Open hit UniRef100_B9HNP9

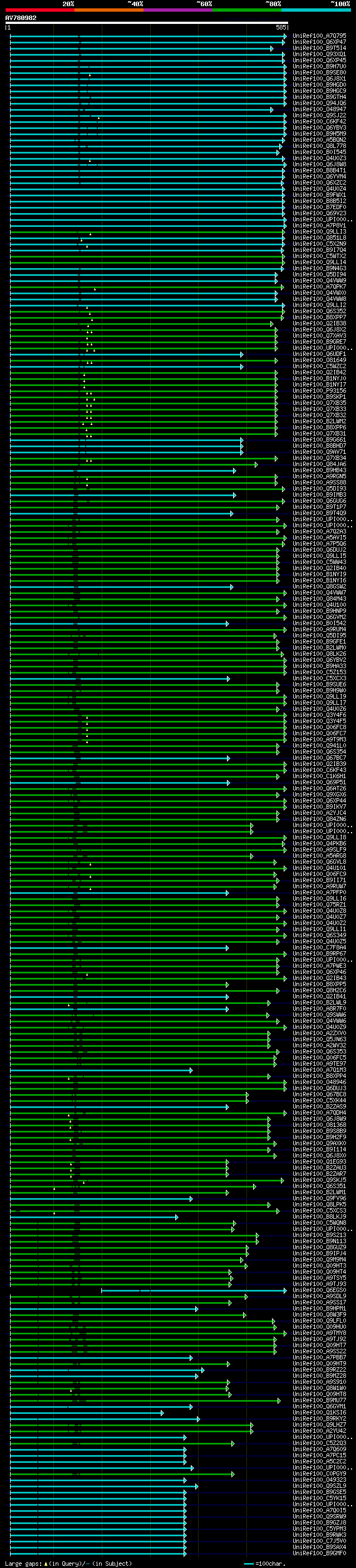pyautogui.click(x=319, y=611)
